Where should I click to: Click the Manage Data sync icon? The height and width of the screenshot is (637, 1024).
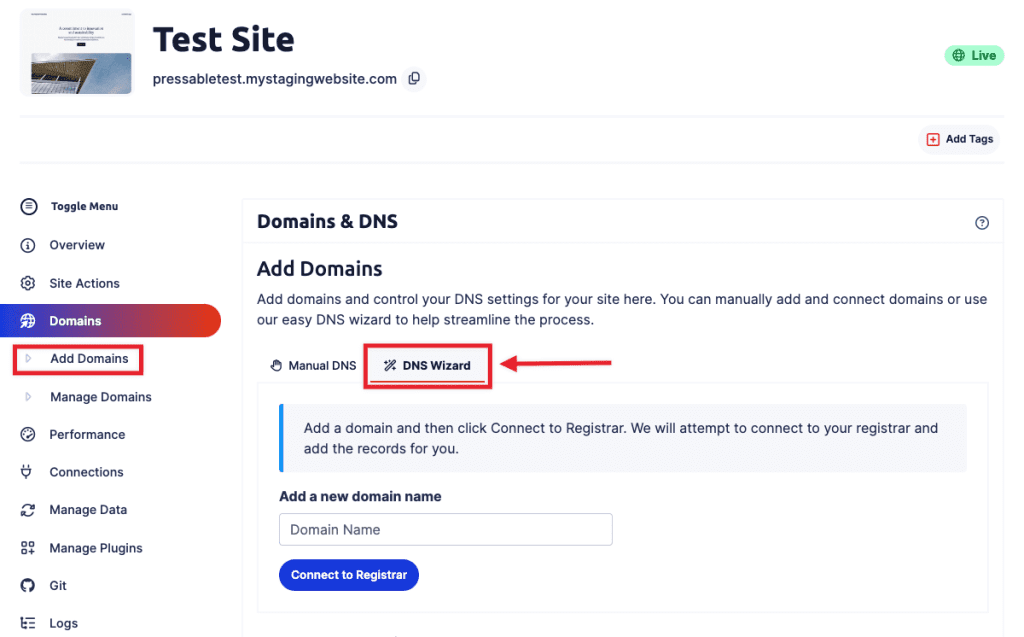[x=28, y=509]
